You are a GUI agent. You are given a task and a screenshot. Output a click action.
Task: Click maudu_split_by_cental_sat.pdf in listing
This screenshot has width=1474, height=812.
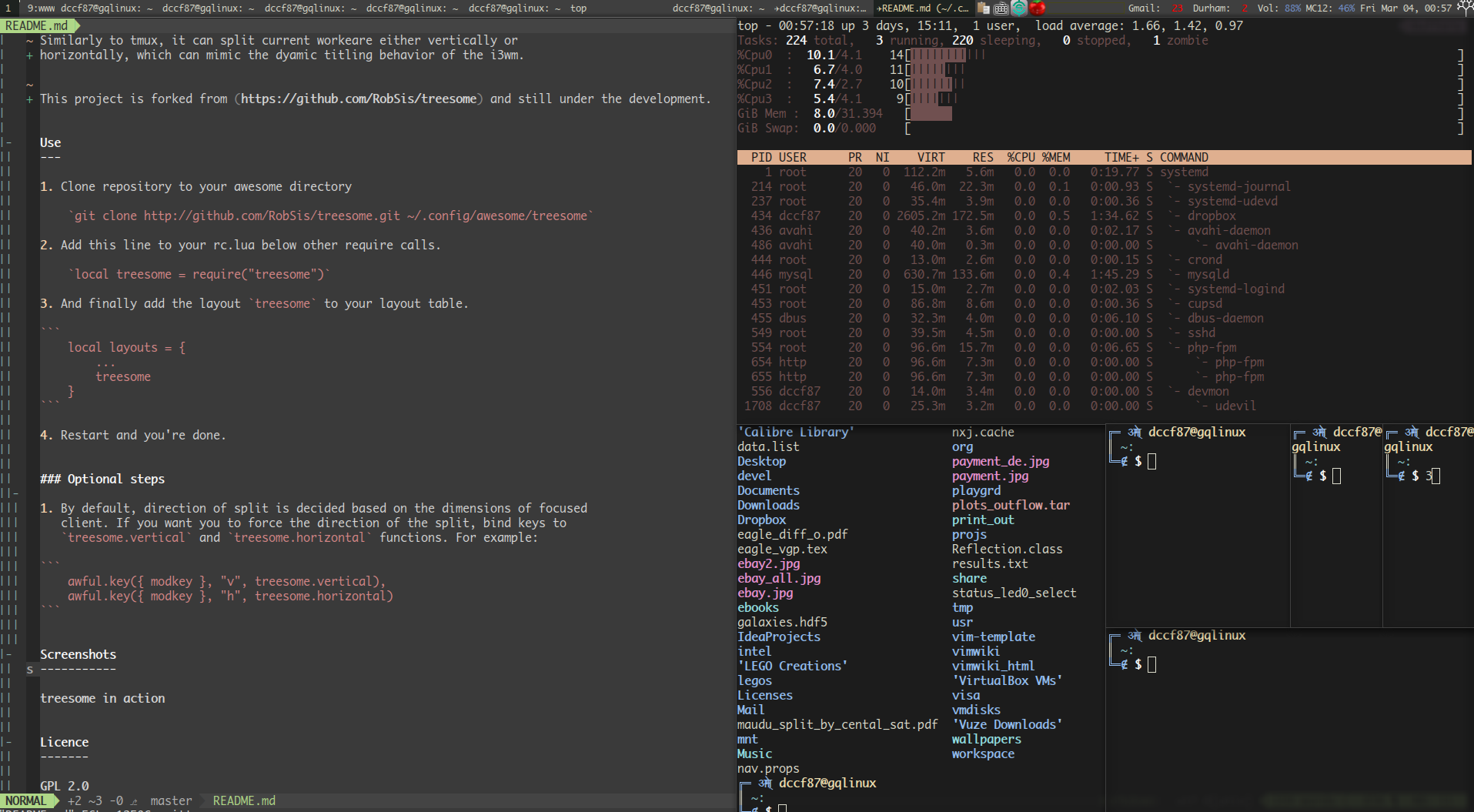point(837,724)
